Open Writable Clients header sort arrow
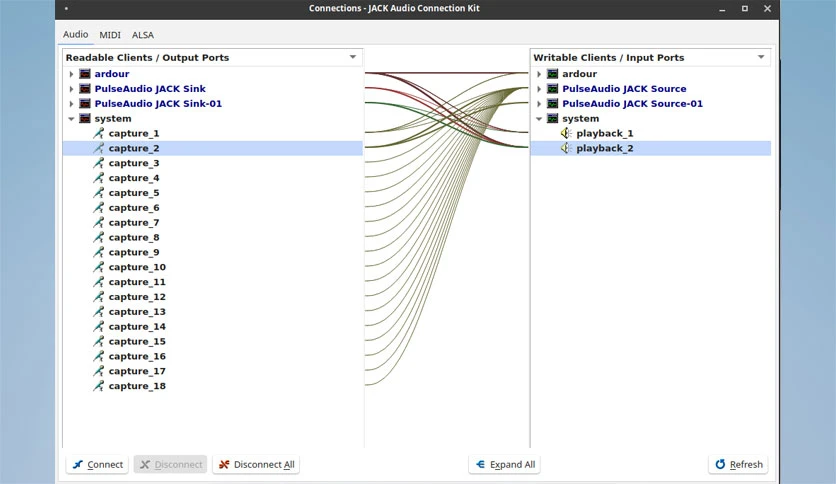The image size is (836, 484). (x=761, y=57)
